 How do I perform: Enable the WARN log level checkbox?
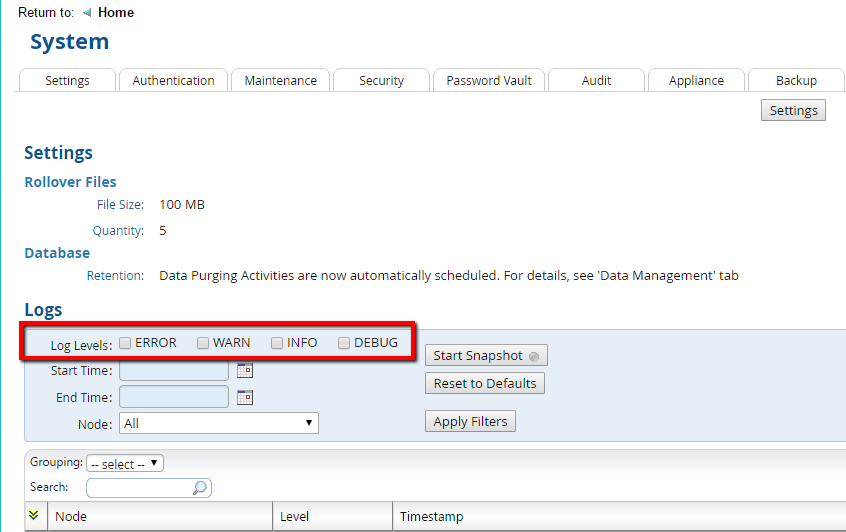tap(203, 343)
